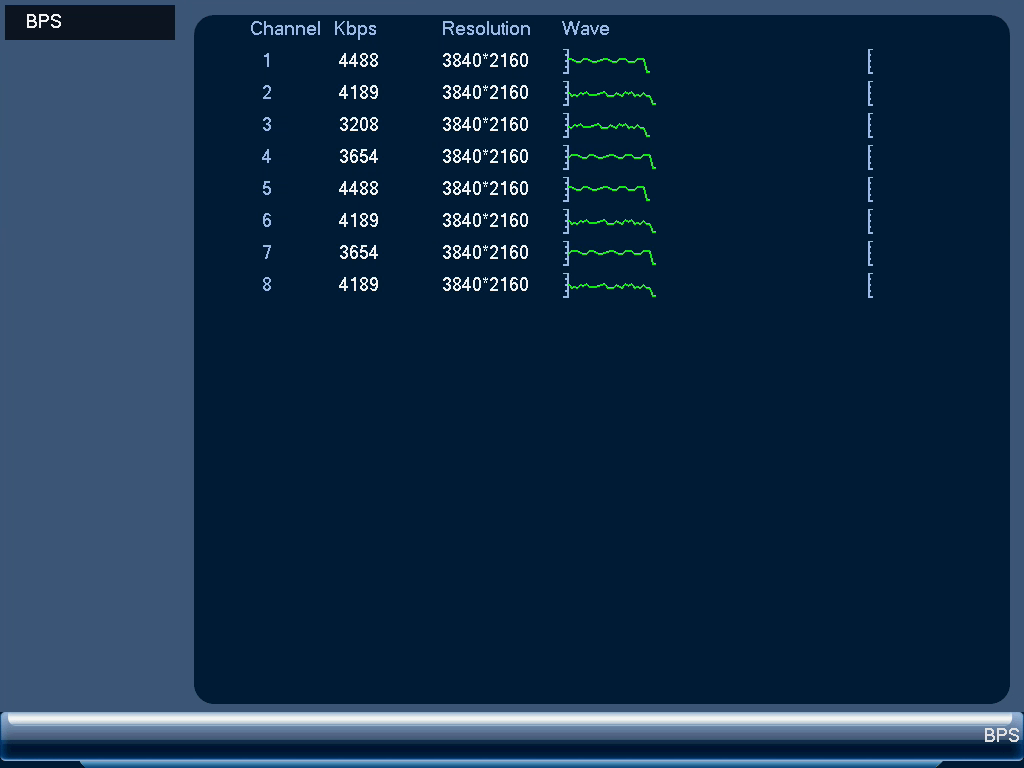Viewport: 1024px width, 768px height.
Task: Click the Channel column header
Action: click(x=285, y=29)
